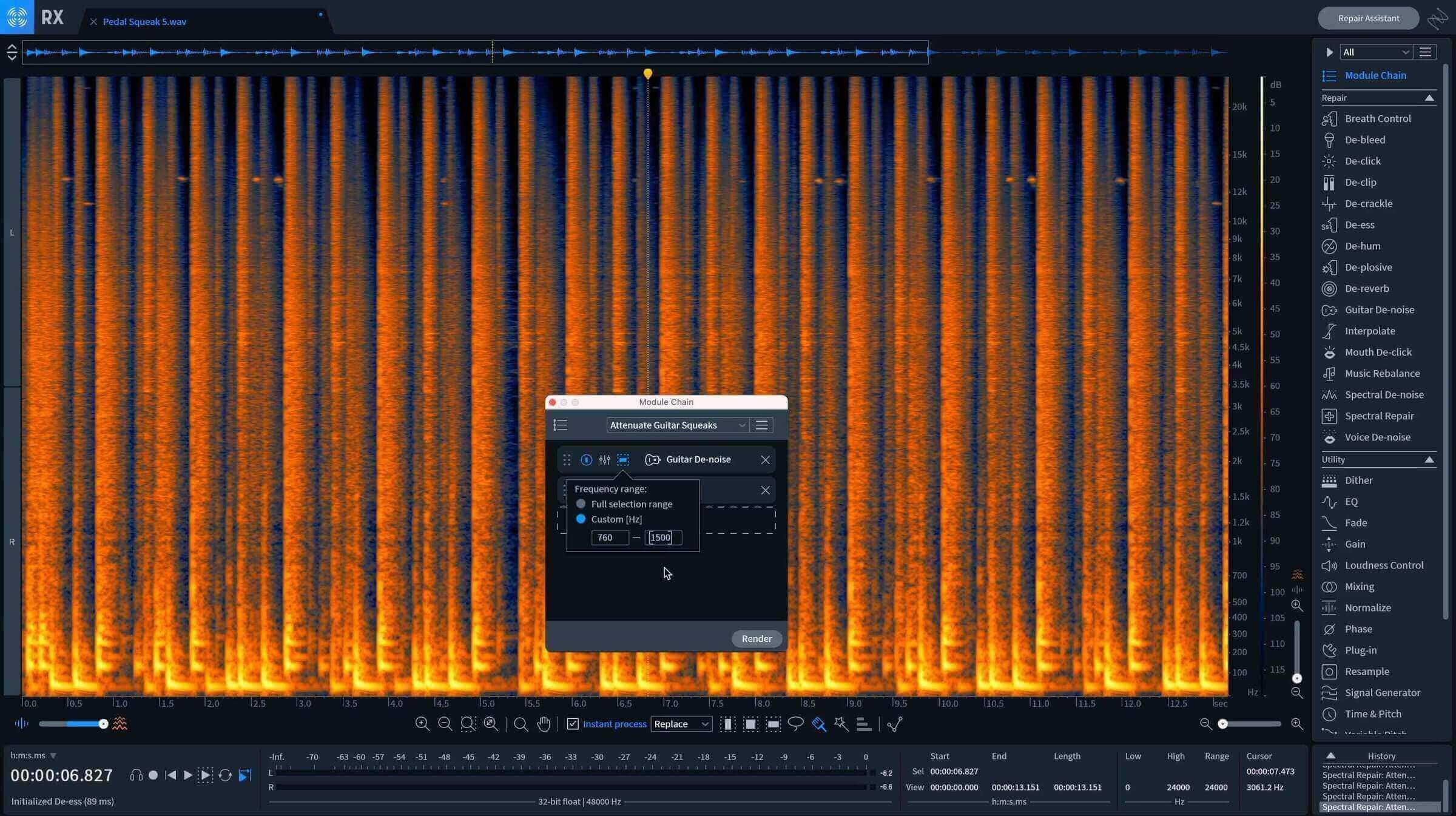
Task: Select the Time selection tool
Action: click(x=728, y=723)
